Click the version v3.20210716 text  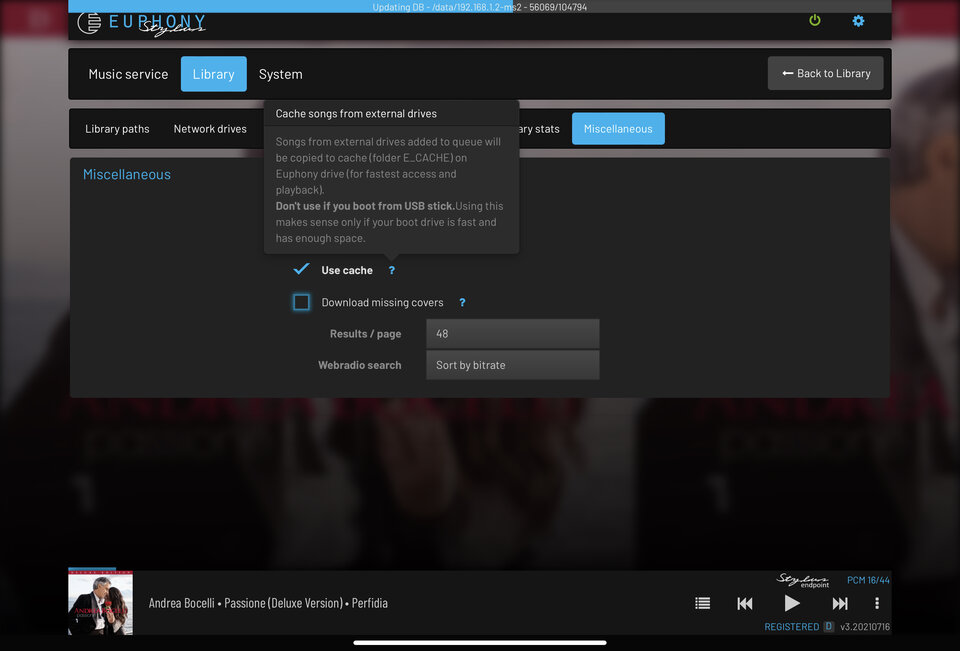coord(864,627)
